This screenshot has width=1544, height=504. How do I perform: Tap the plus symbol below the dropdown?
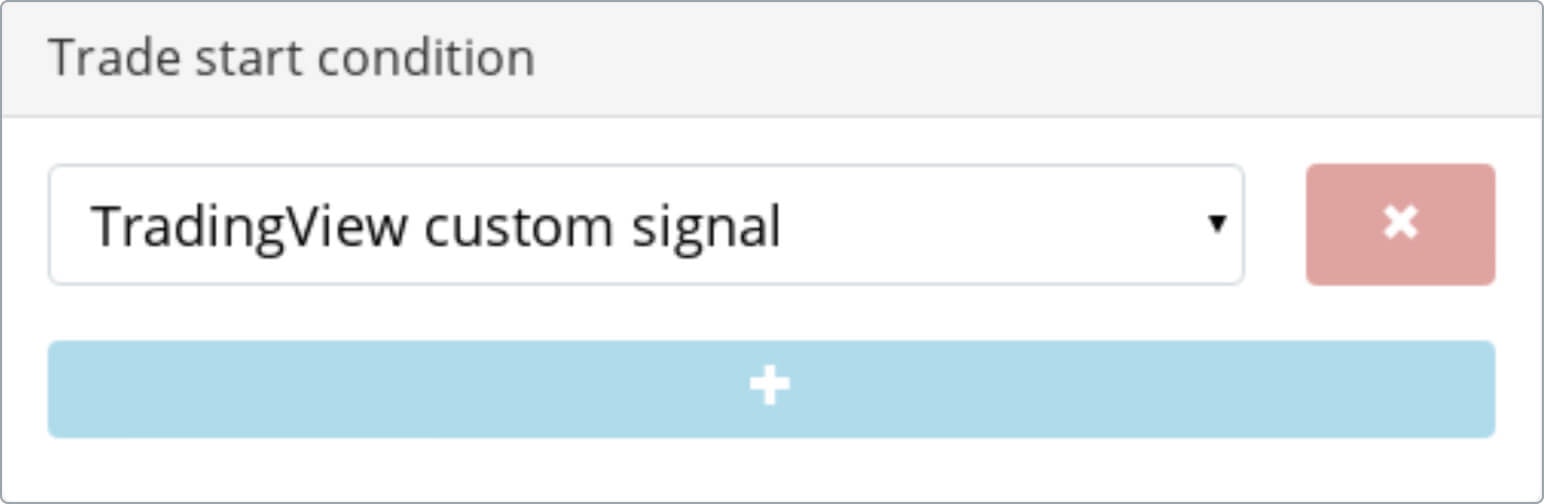click(x=770, y=386)
